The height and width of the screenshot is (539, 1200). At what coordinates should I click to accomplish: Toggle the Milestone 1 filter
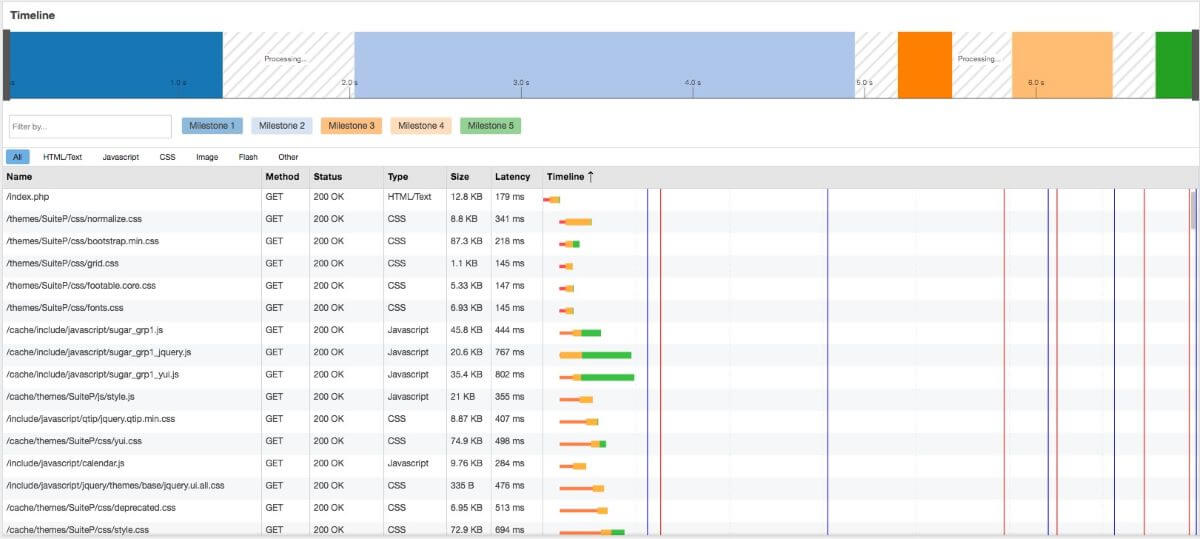click(212, 126)
